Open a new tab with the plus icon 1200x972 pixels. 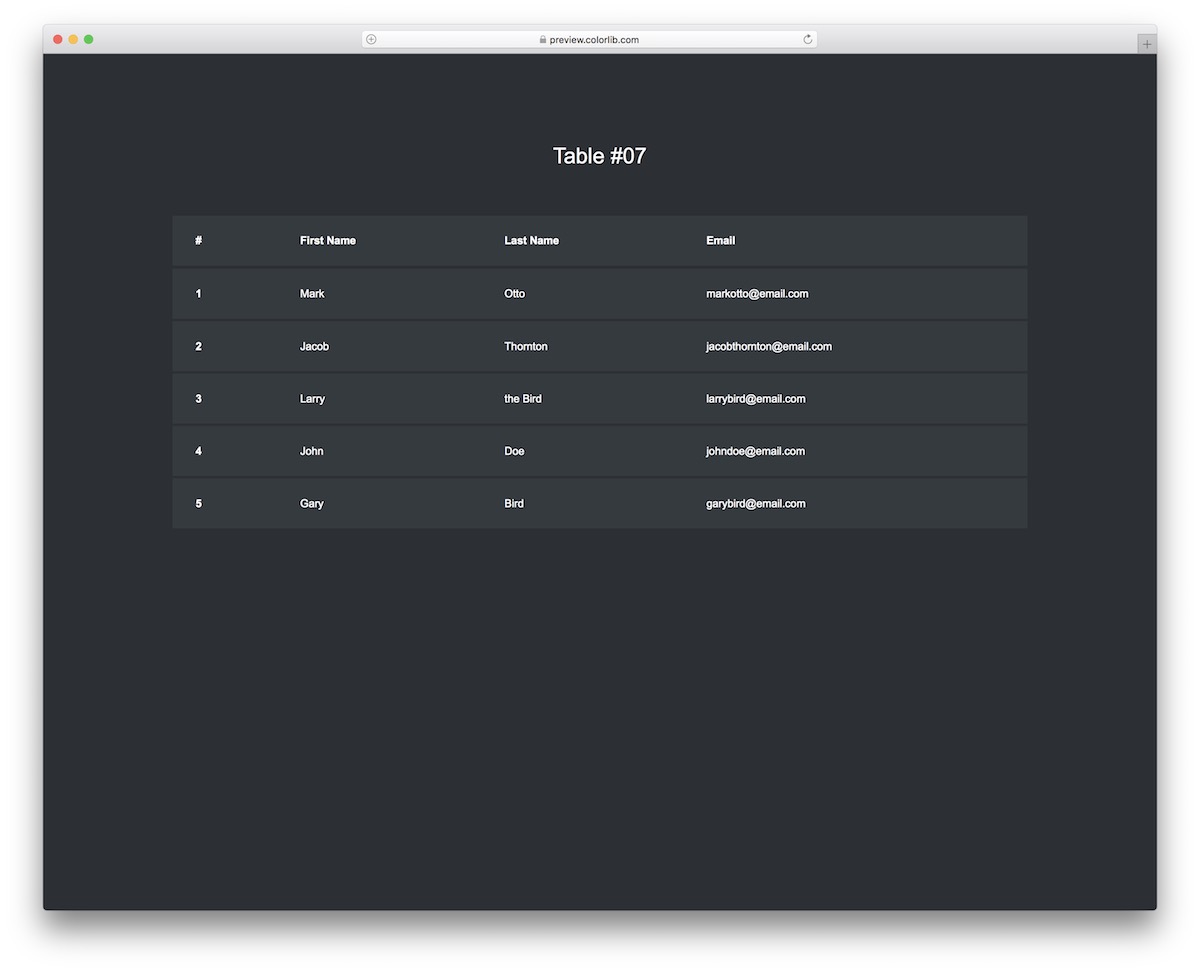[x=1145, y=43]
